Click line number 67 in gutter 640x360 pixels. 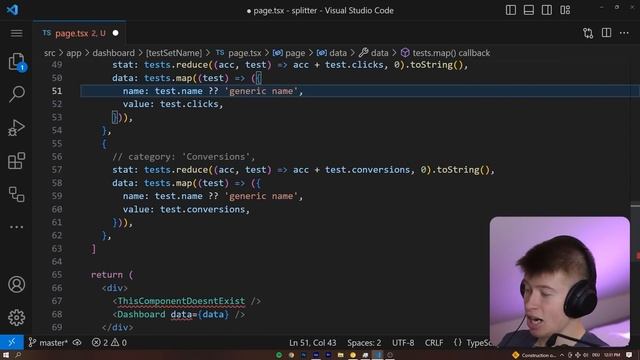[x=57, y=301]
